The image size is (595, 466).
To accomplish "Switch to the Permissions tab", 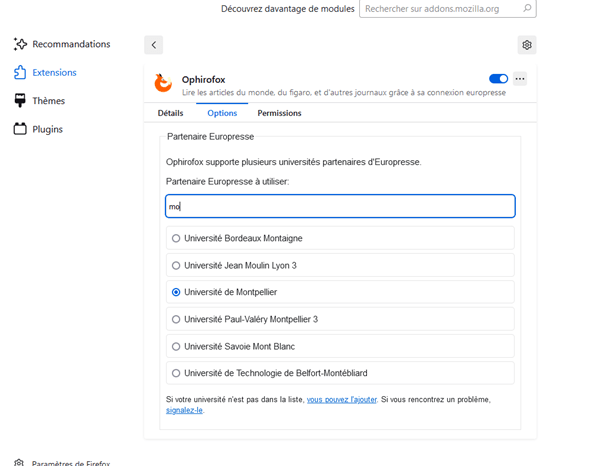I will coord(279,113).
